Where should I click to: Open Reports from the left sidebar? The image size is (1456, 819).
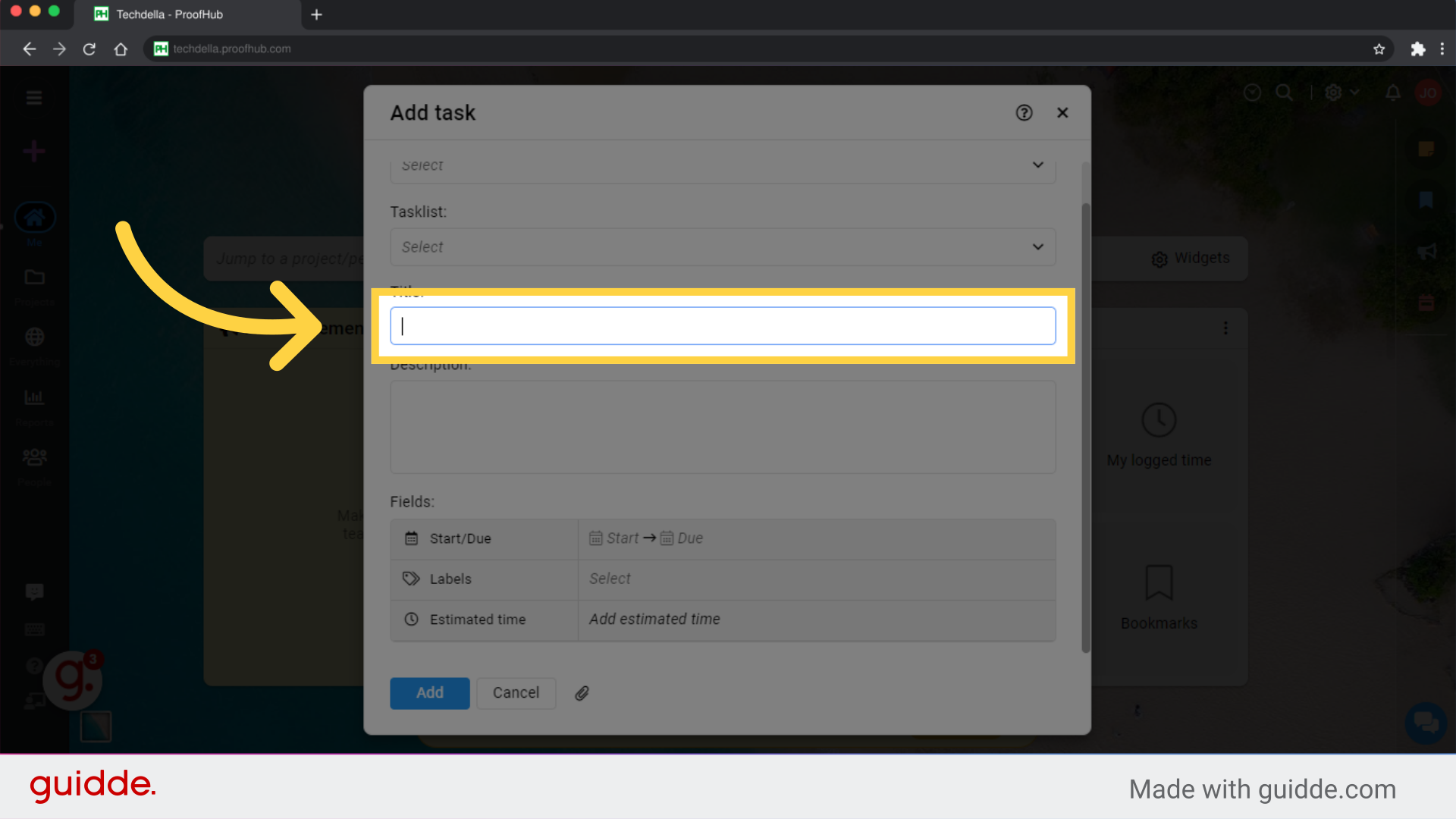point(34,397)
